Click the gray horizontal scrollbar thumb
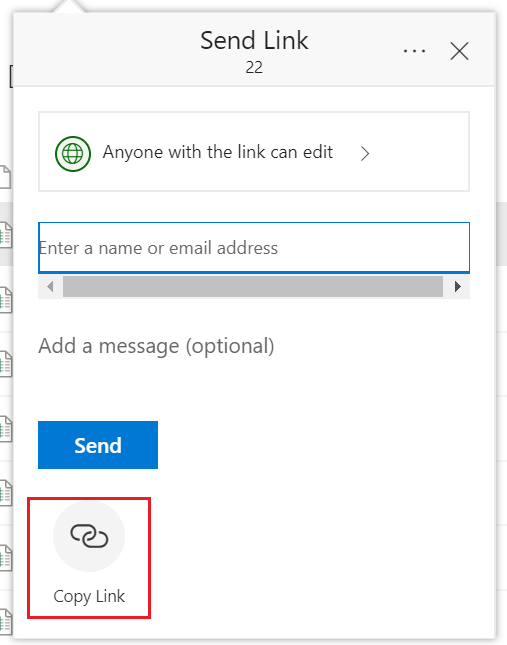 (252, 286)
